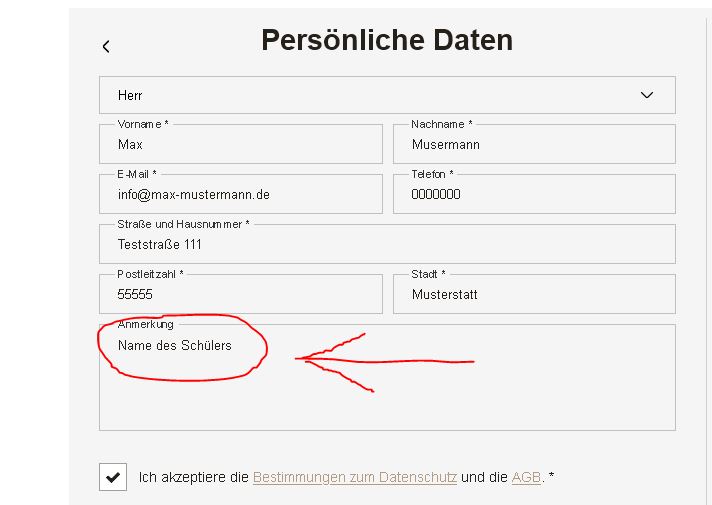Select the Stadt field showing 'Musterstatt'
Viewport: 712px width, 505px height.
coord(534,295)
